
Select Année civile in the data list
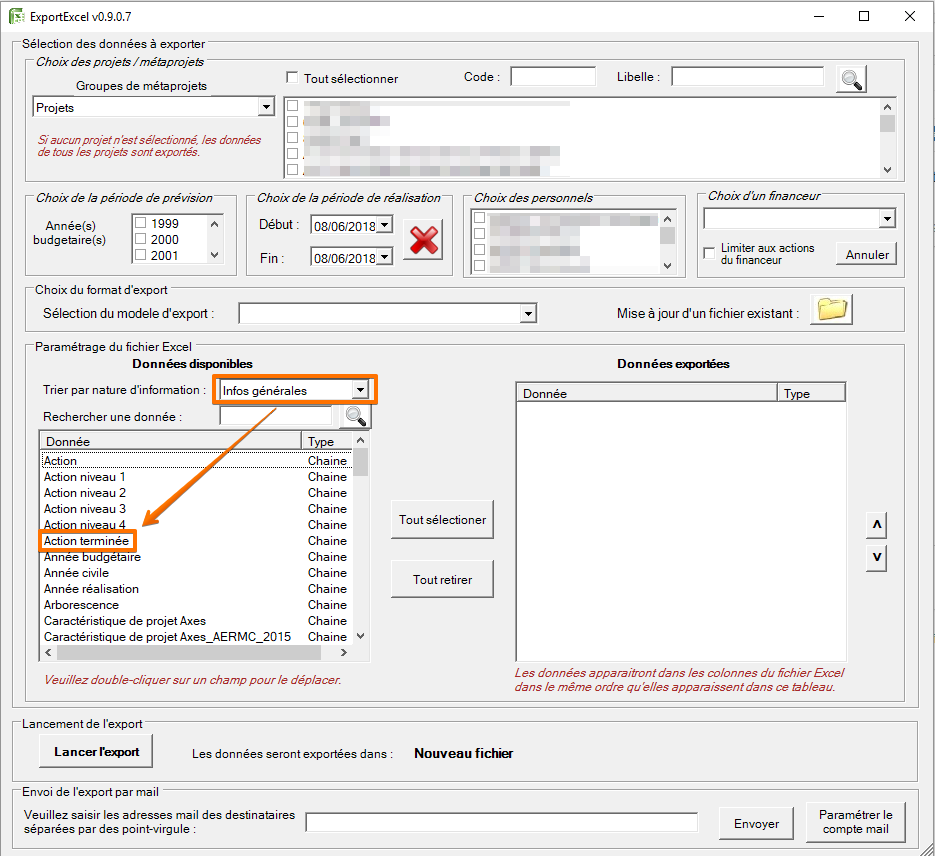[x=76, y=573]
